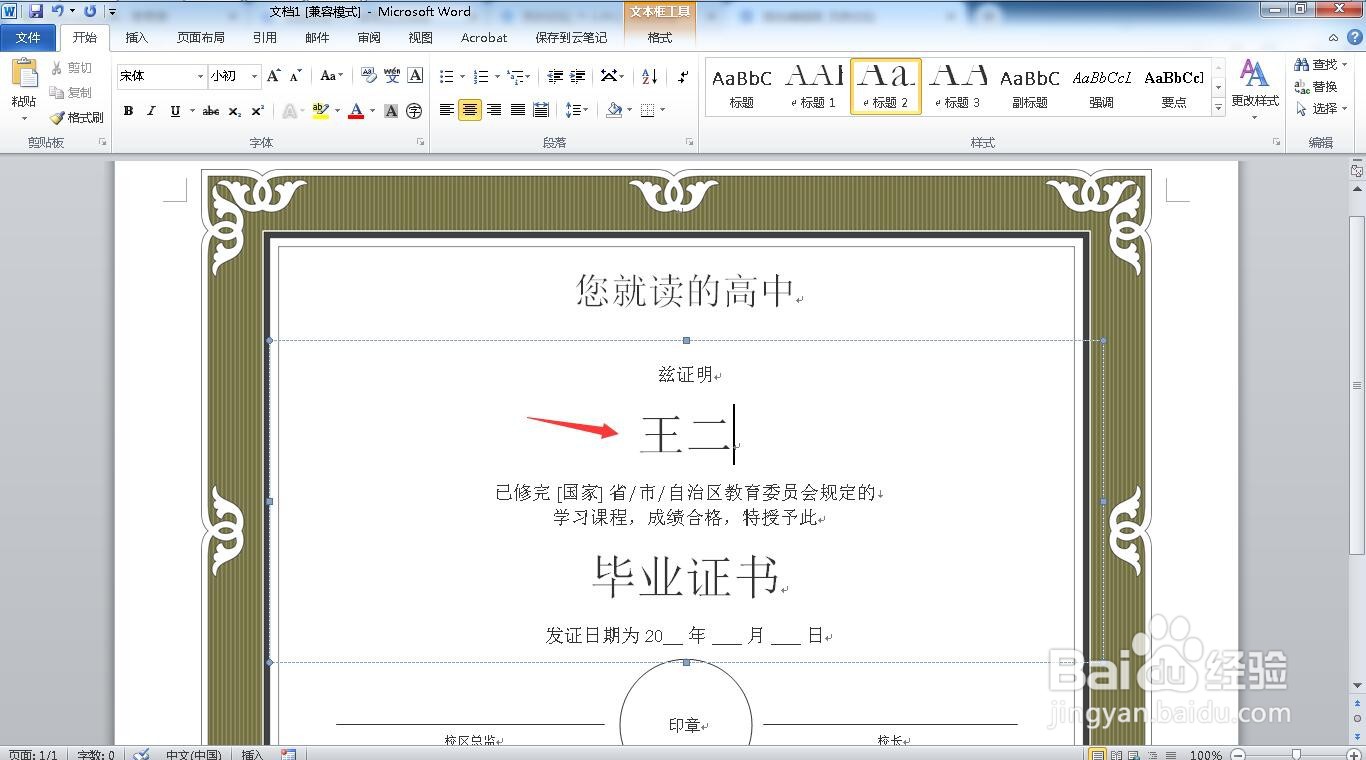Screen dimensions: 1366x760
Task: Open the font name (宋体) dropdown
Action: coord(200,76)
